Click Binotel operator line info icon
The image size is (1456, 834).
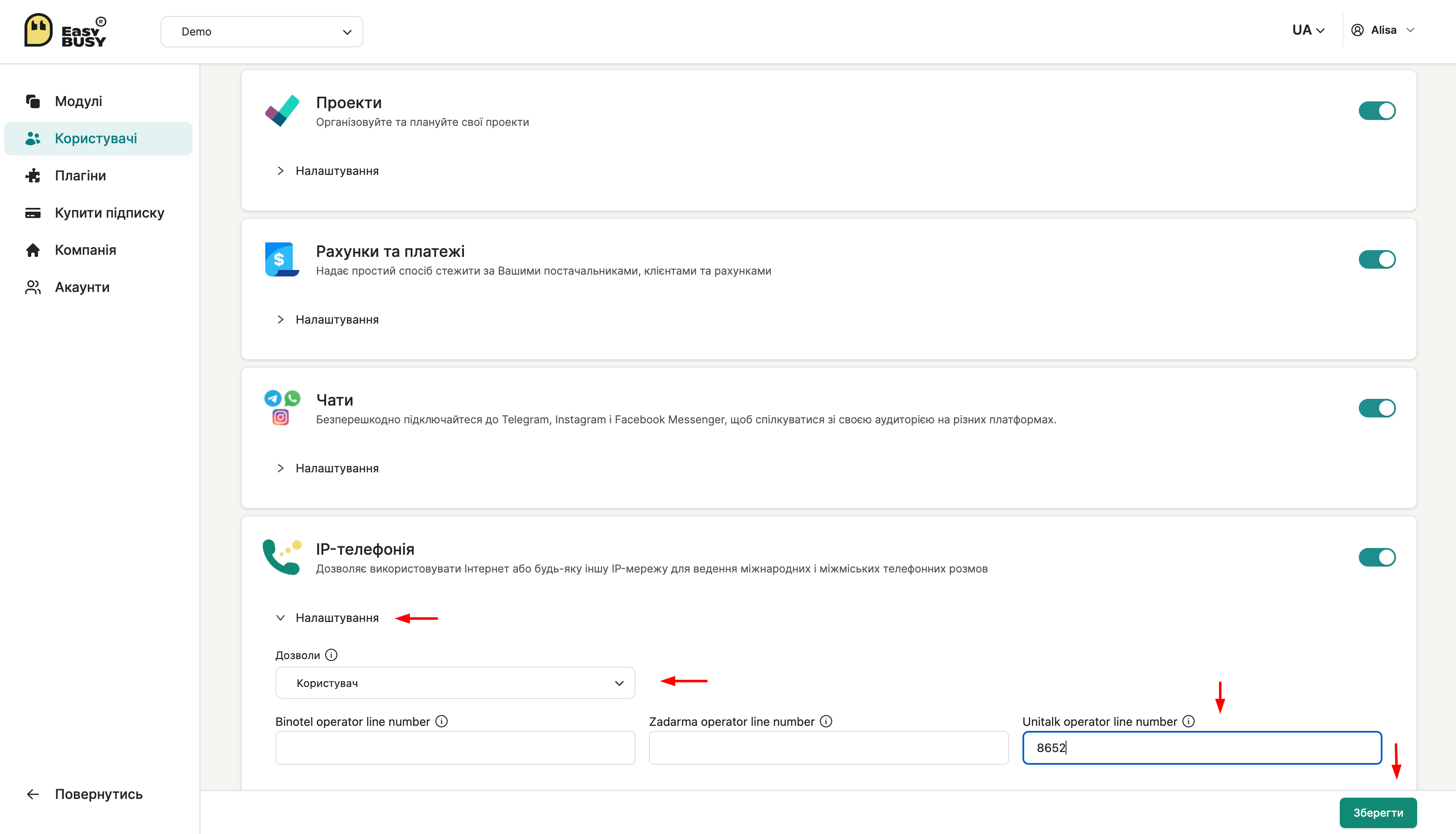[x=441, y=721]
